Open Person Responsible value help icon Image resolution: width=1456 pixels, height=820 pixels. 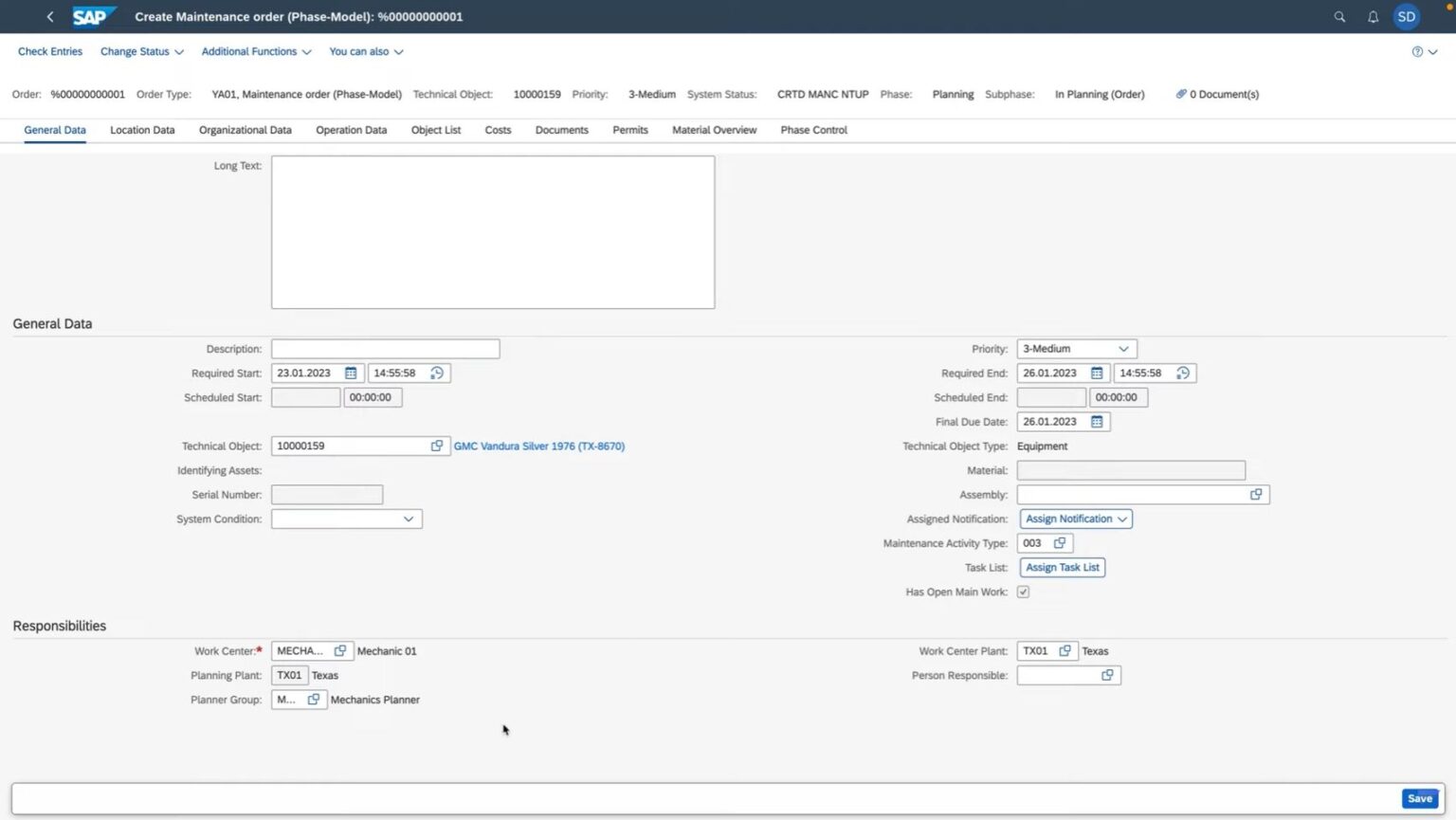click(1107, 676)
